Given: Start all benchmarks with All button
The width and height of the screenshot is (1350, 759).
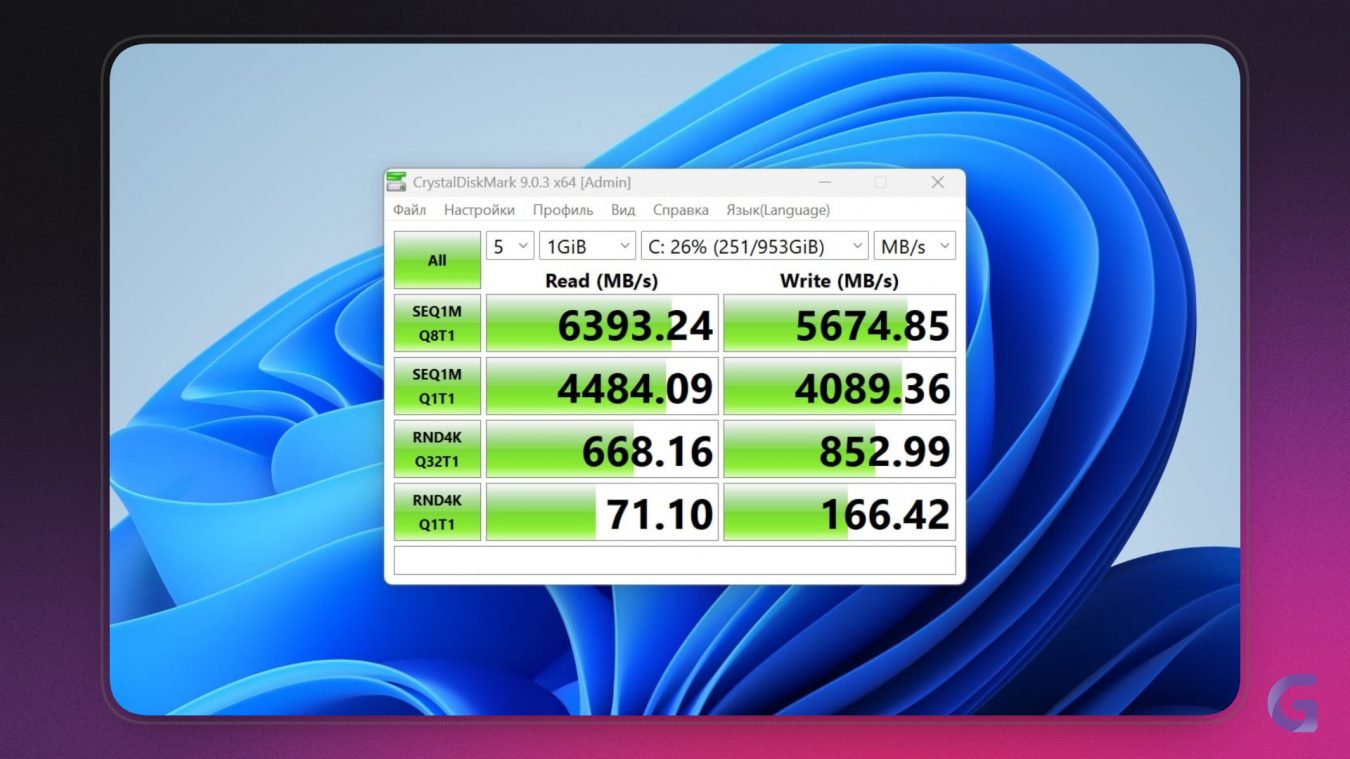Looking at the screenshot, I should point(437,260).
